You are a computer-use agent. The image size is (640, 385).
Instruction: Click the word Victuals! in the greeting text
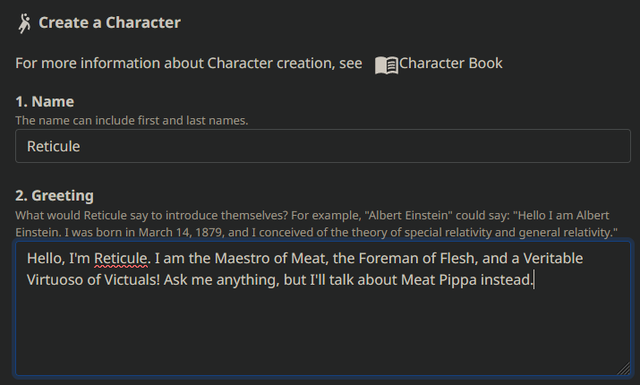[132, 280]
